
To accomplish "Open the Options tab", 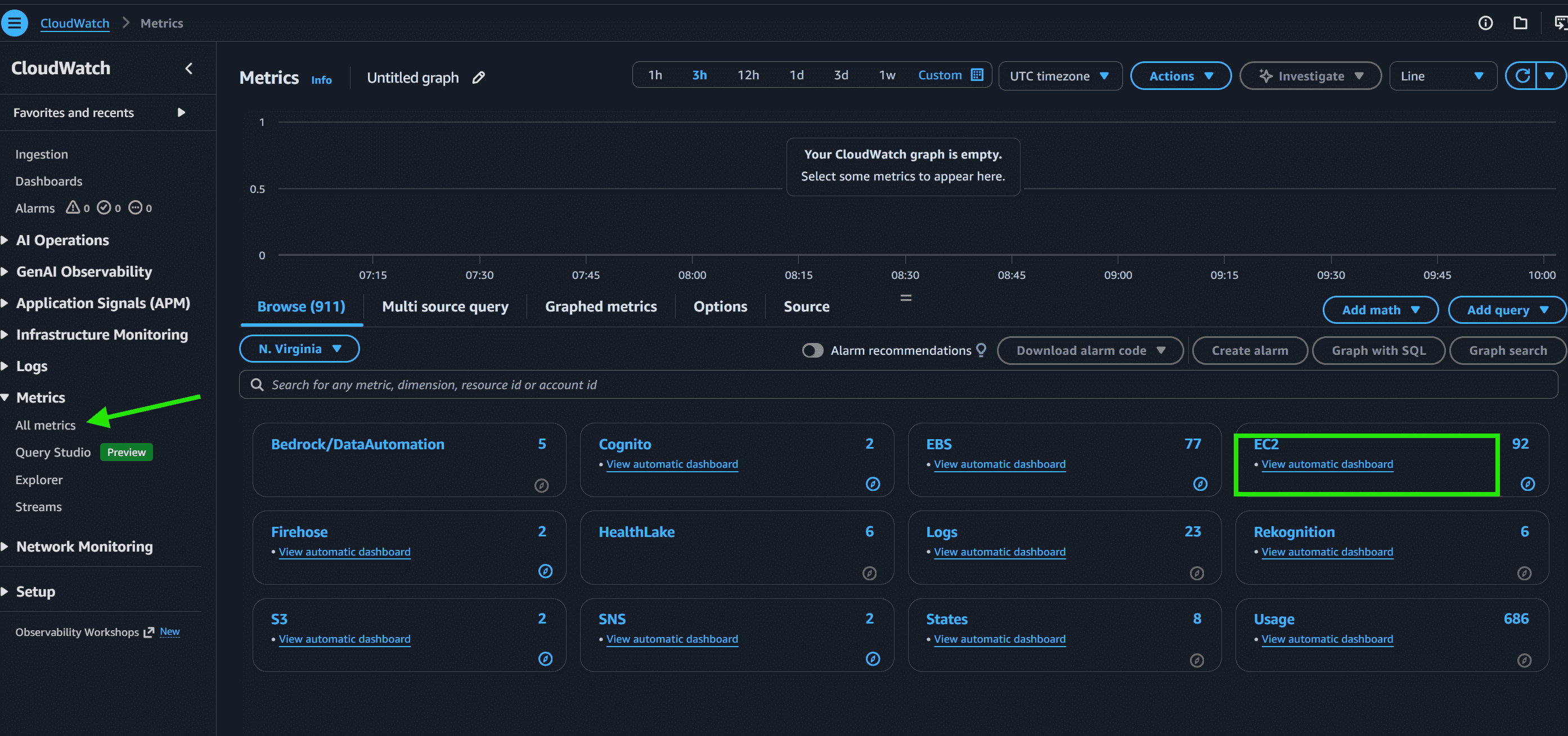I will coord(720,306).
